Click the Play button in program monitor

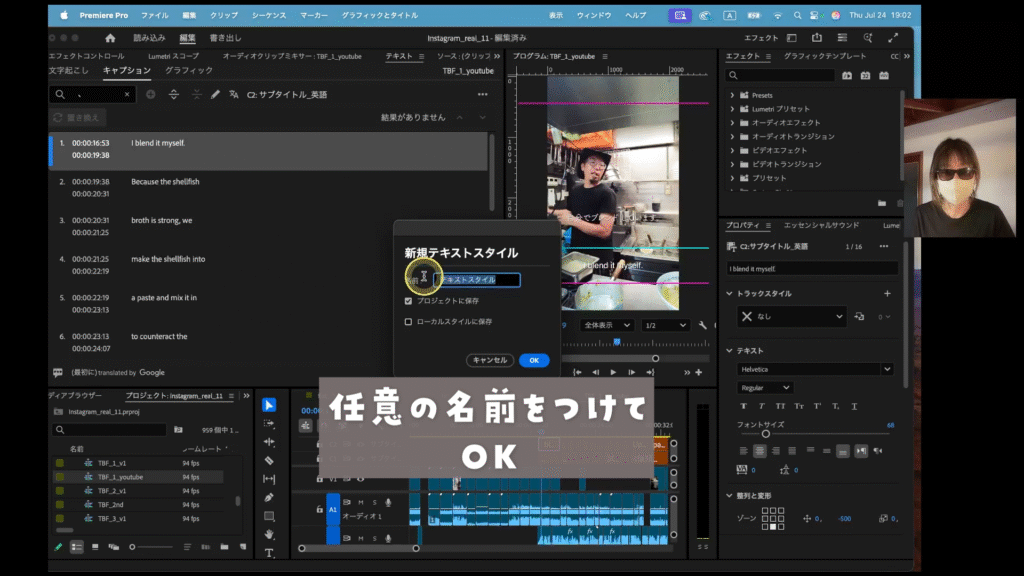(x=613, y=372)
